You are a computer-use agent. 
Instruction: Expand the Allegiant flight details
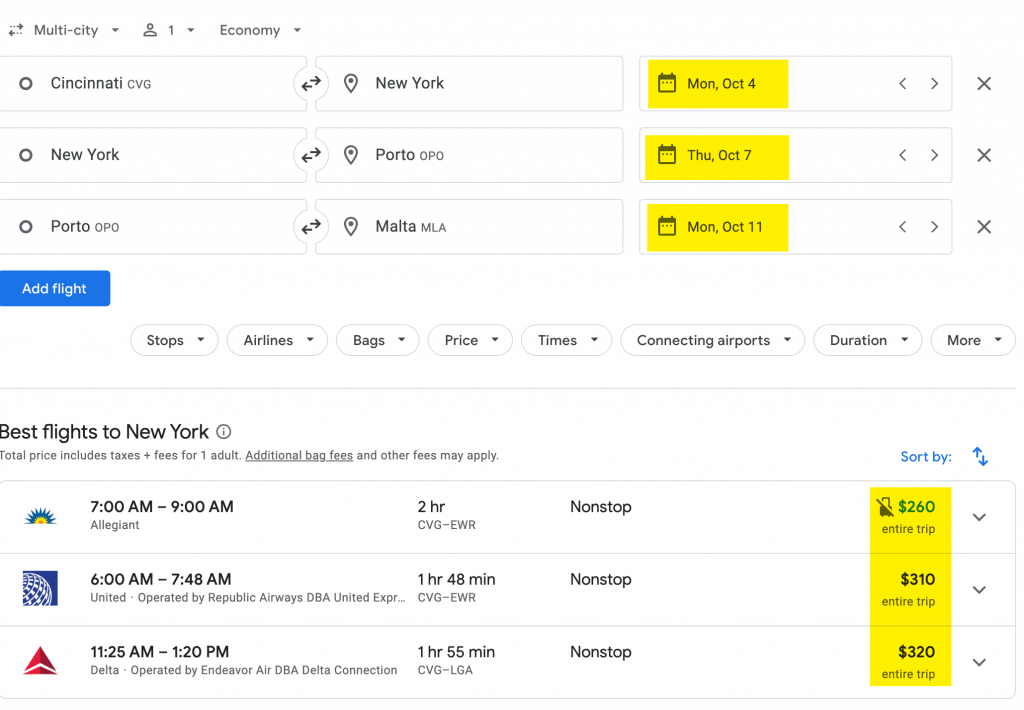[x=979, y=517]
